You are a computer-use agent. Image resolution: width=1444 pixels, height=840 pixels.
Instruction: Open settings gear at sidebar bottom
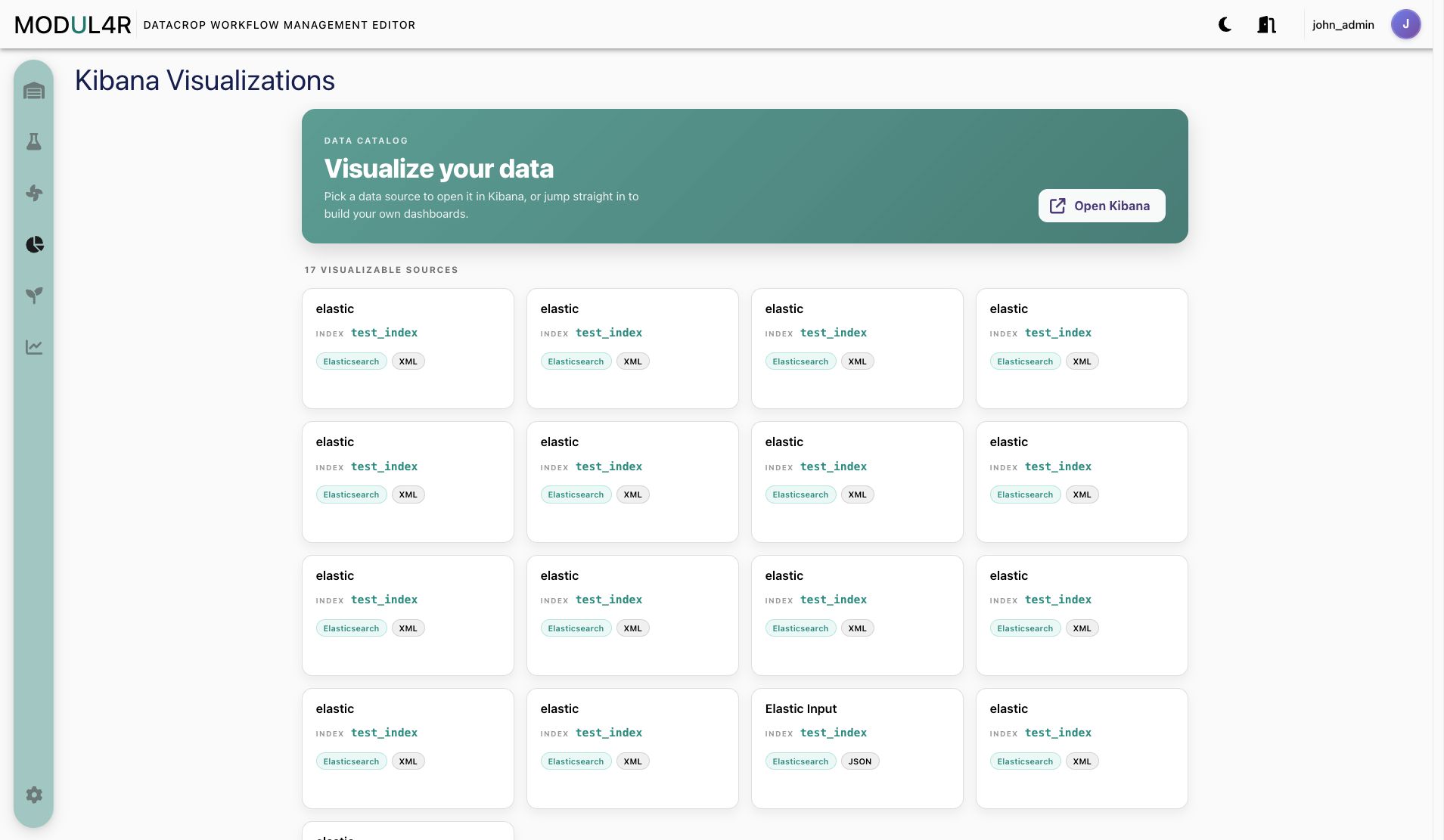tap(34, 795)
